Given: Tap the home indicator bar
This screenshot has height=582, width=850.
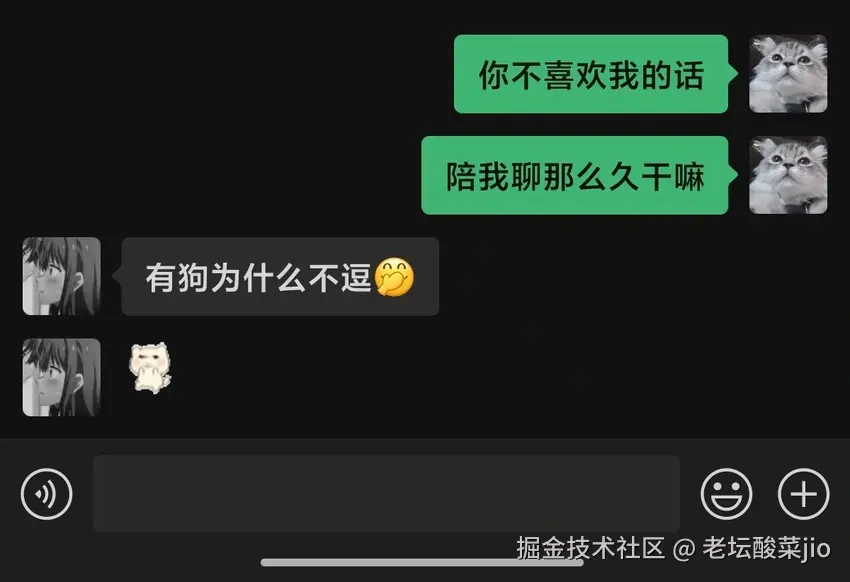Looking at the screenshot, I should coord(422,562).
